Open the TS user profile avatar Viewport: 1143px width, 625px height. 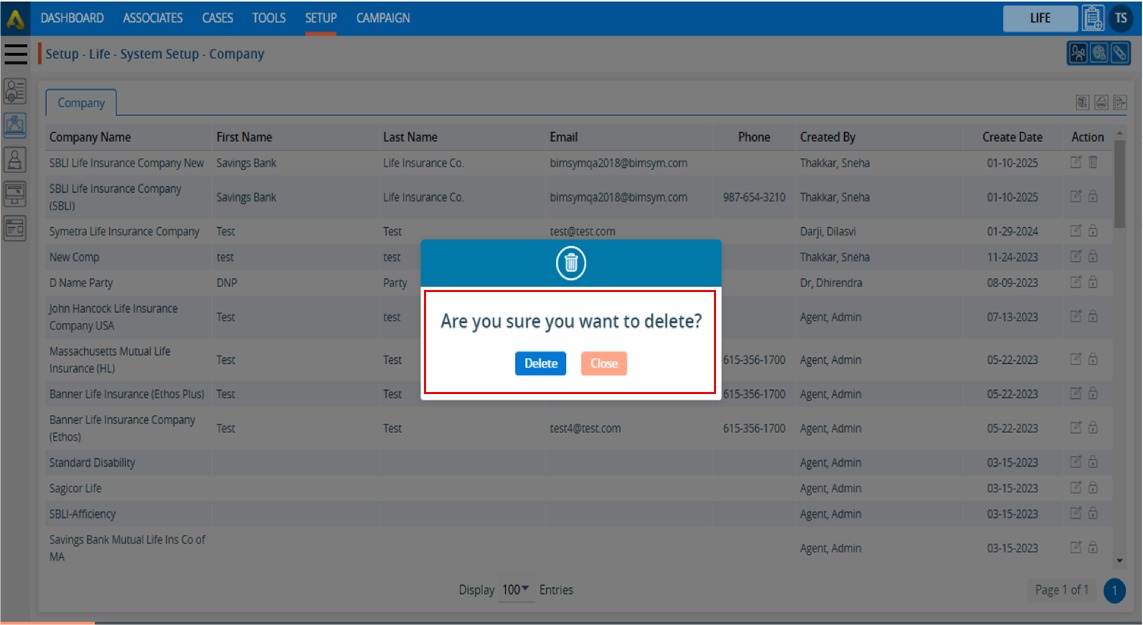click(x=1121, y=18)
